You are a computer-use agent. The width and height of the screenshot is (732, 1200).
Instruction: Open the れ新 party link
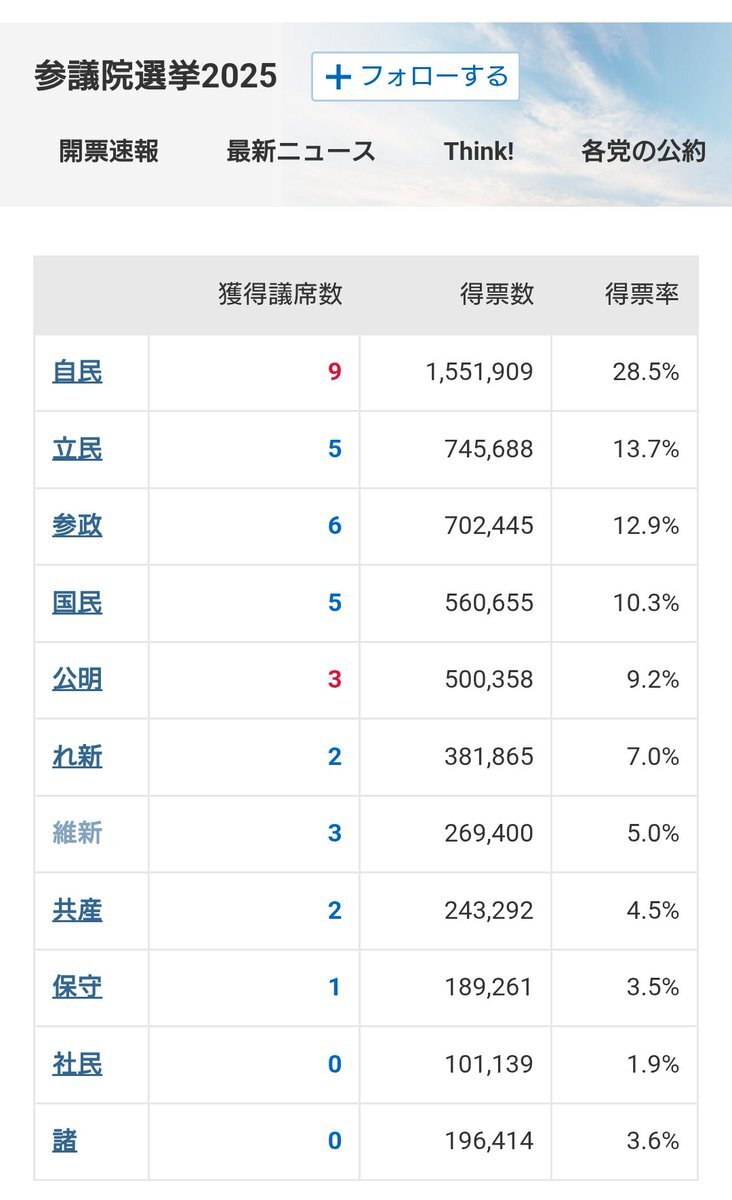77,757
